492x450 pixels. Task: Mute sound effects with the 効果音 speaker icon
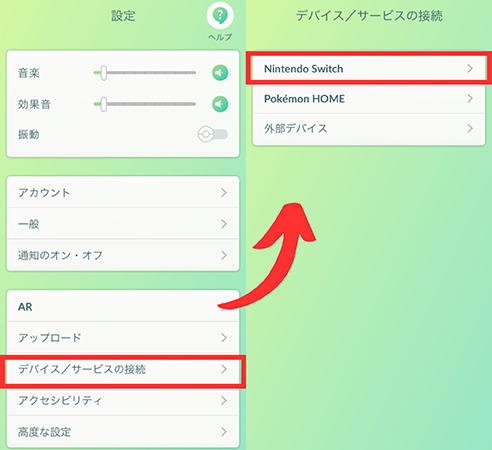pyautogui.click(x=220, y=104)
